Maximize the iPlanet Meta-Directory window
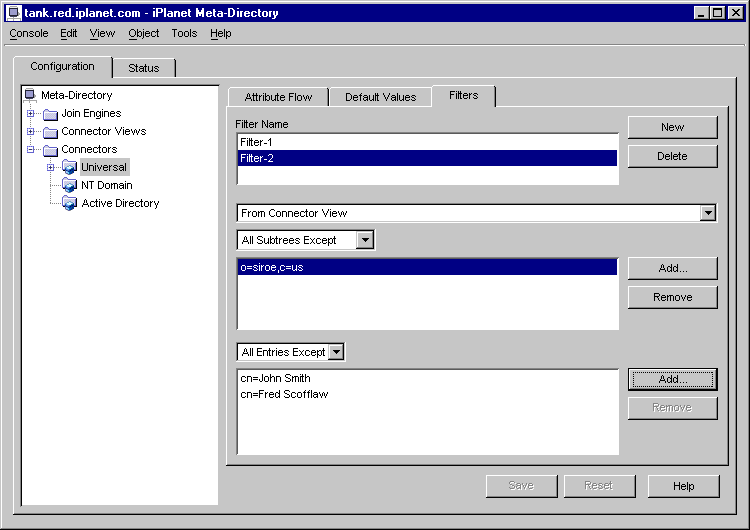Screen dimensions: 750x530 [718, 12]
